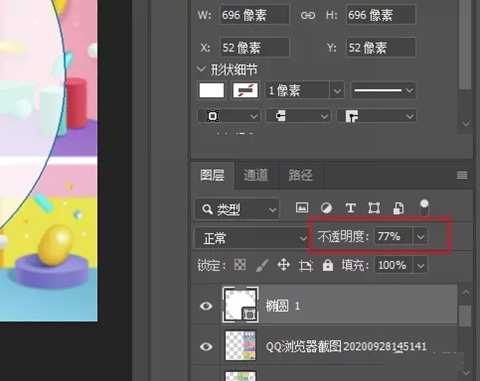The height and width of the screenshot is (381, 480).
Task: Toggle the layer filter on/off switch
Action: (x=424, y=207)
